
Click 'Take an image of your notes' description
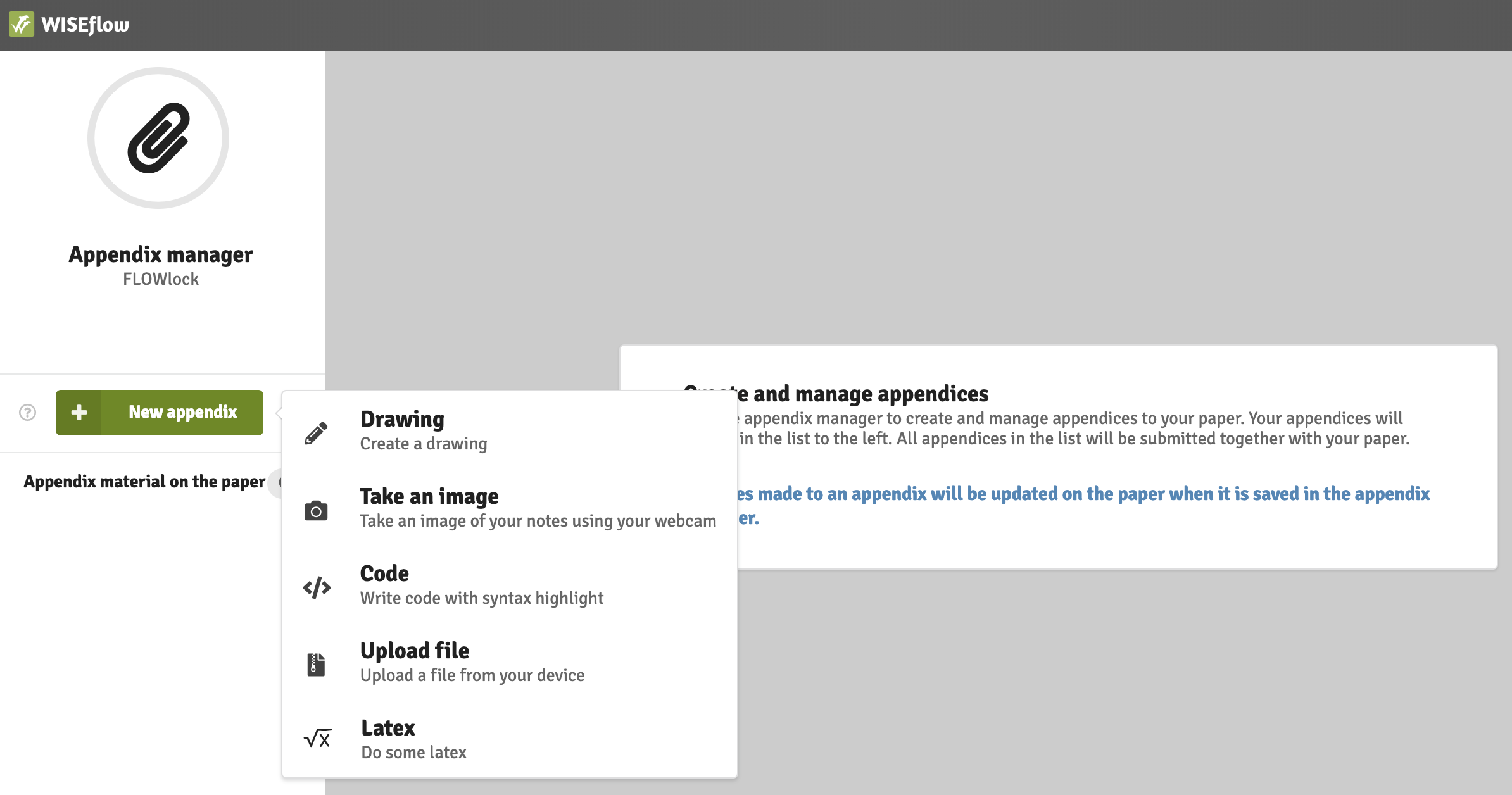(538, 521)
